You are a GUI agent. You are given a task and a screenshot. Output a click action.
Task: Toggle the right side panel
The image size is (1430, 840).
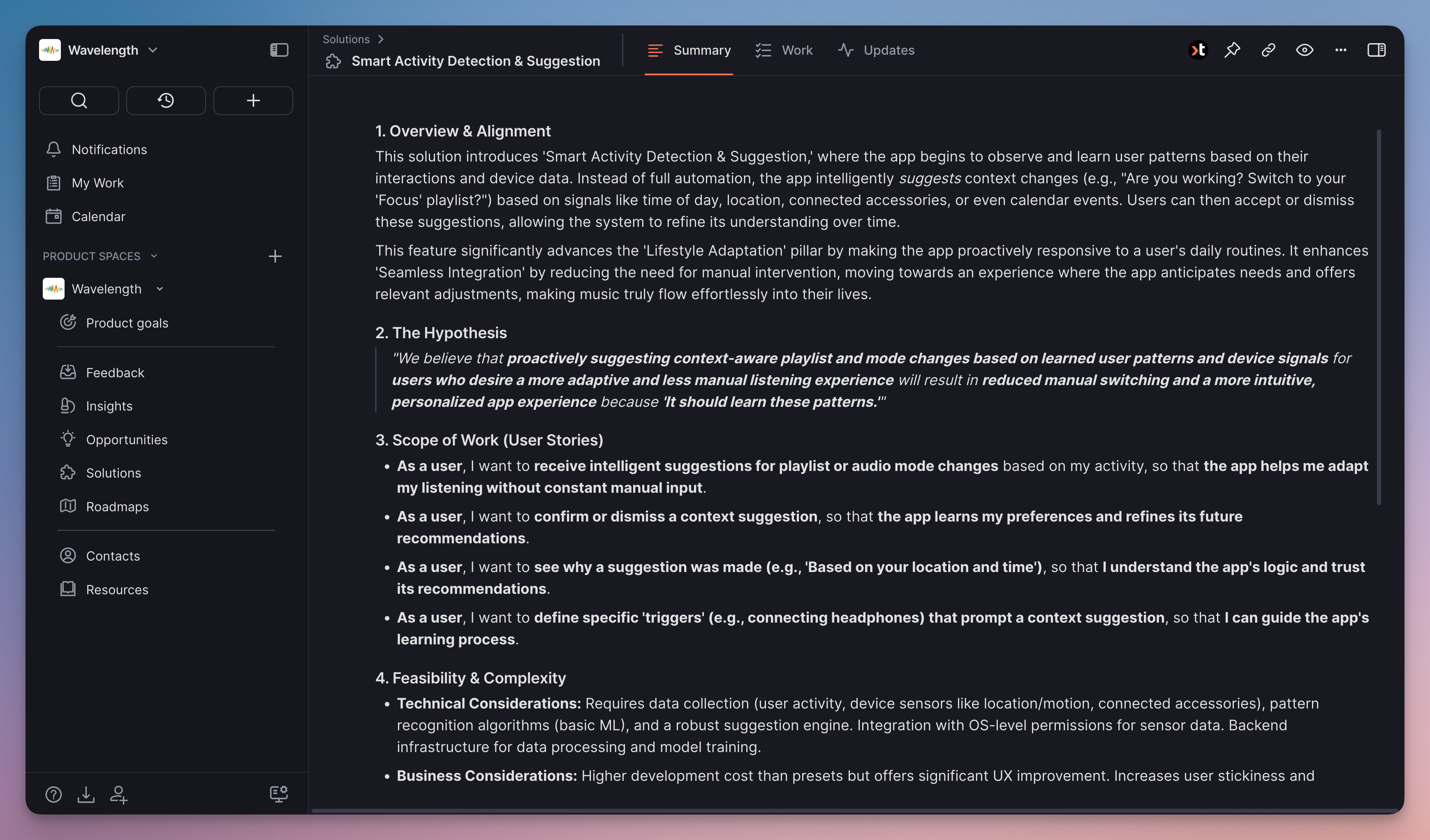click(x=1376, y=50)
